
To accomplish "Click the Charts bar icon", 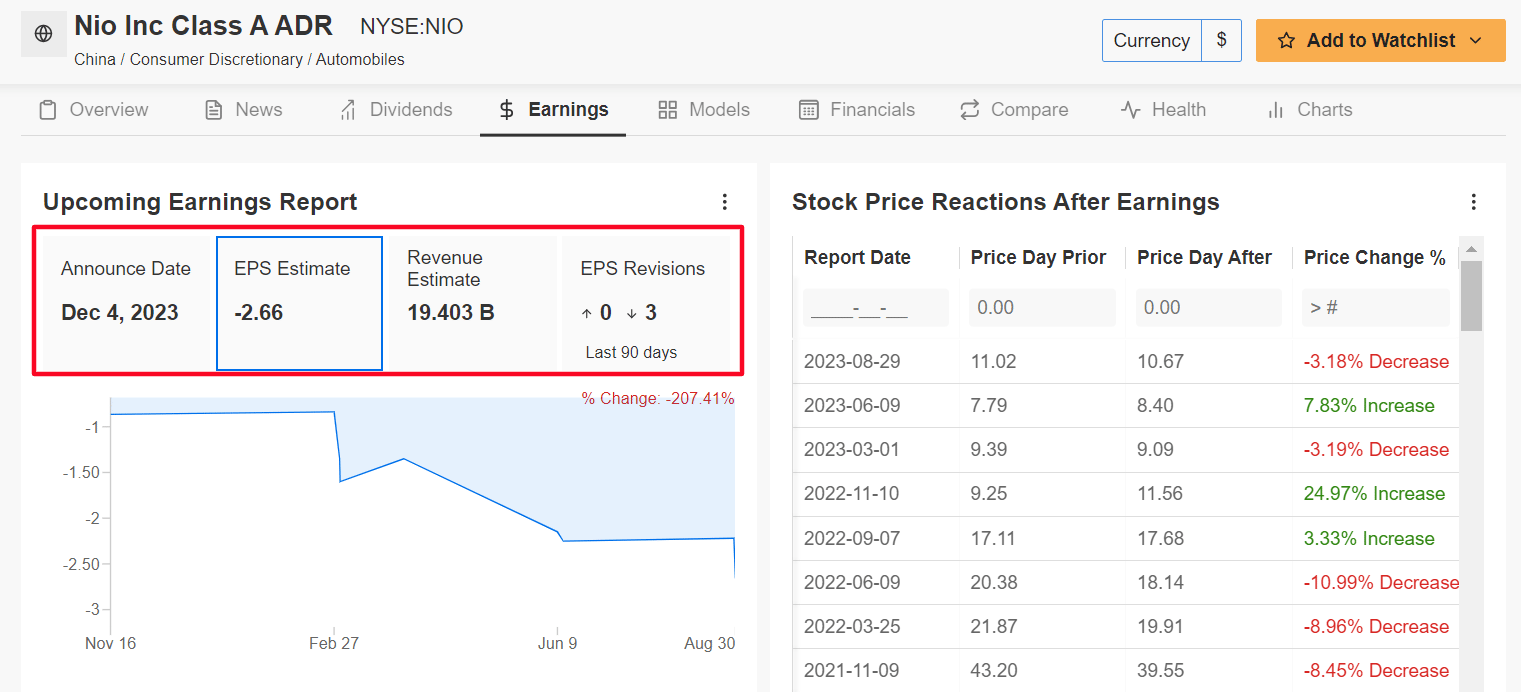I will tap(1276, 110).
